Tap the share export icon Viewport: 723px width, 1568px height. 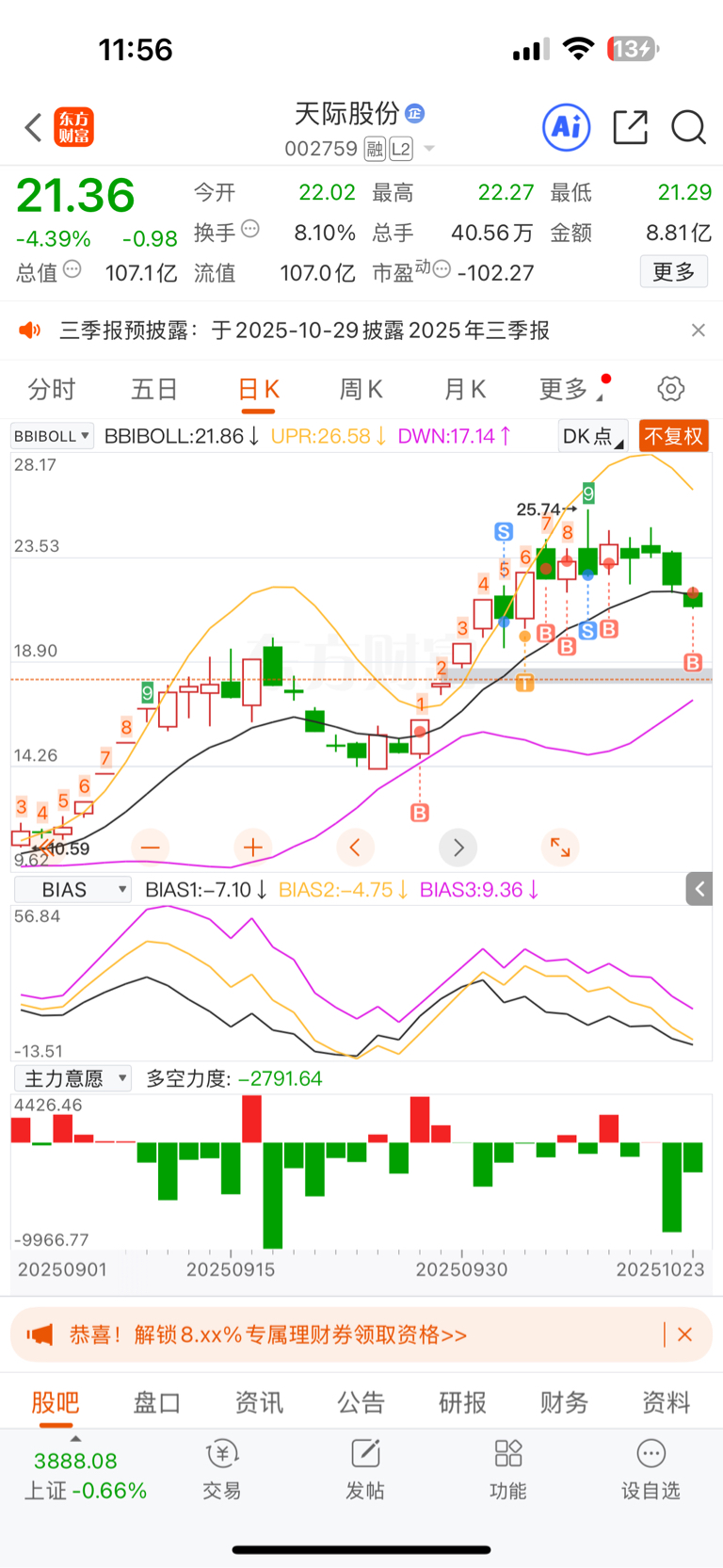[x=630, y=127]
